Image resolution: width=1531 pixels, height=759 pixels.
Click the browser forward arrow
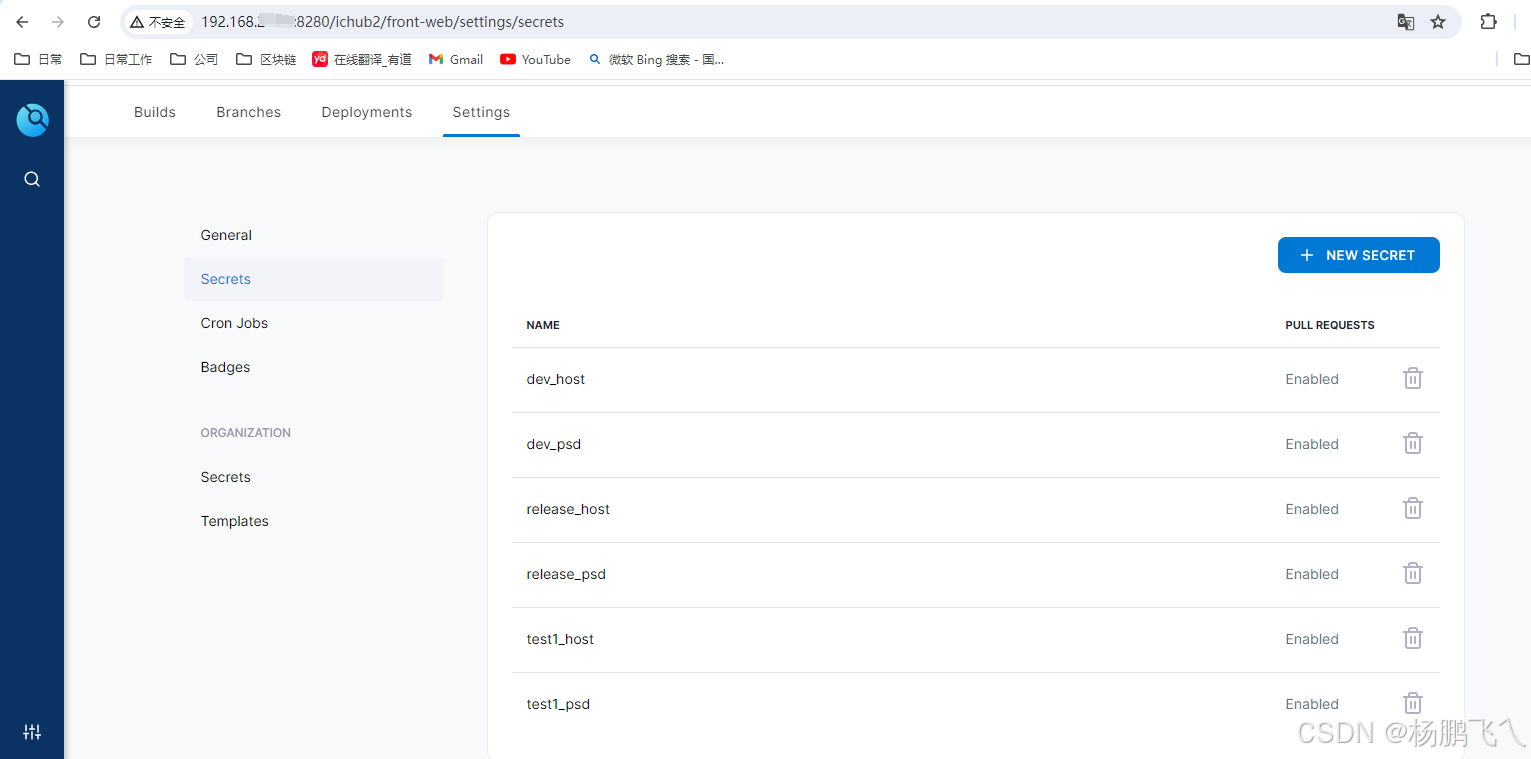pyautogui.click(x=58, y=22)
